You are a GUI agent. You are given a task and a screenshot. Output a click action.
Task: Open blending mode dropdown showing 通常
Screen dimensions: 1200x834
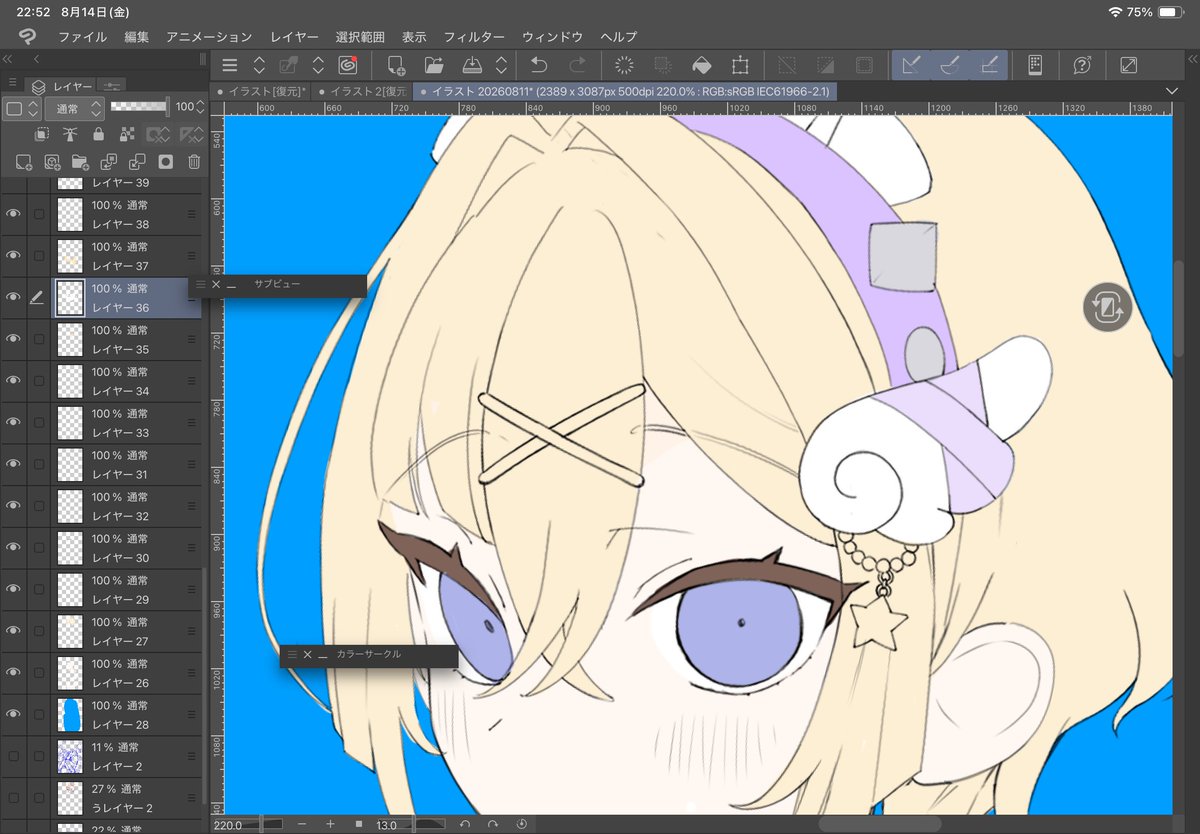(77, 108)
